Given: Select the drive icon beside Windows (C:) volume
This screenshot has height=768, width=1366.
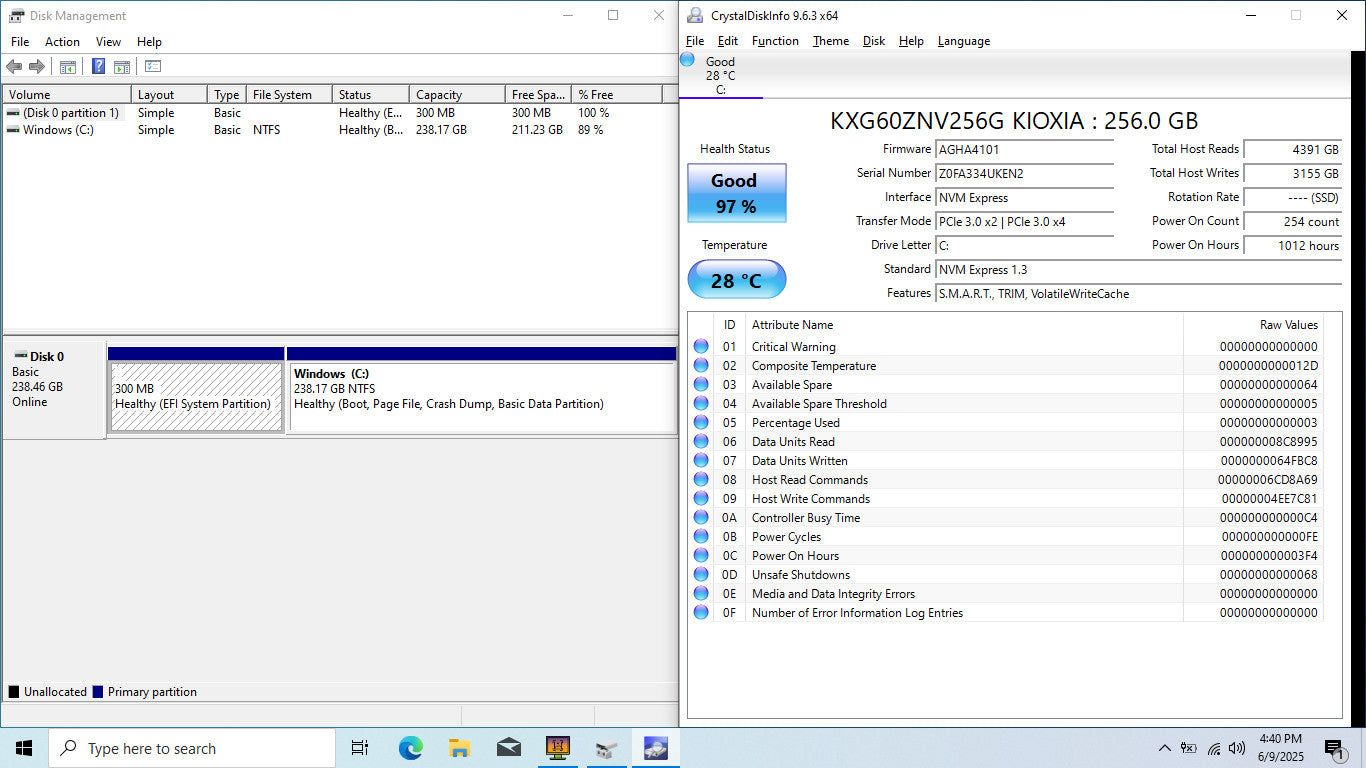Looking at the screenshot, I should click(x=13, y=130).
